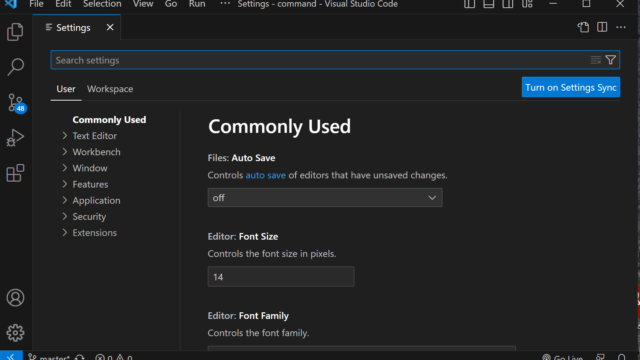Click the Font Size input showing 14
This screenshot has width=640, height=360.
click(281, 277)
